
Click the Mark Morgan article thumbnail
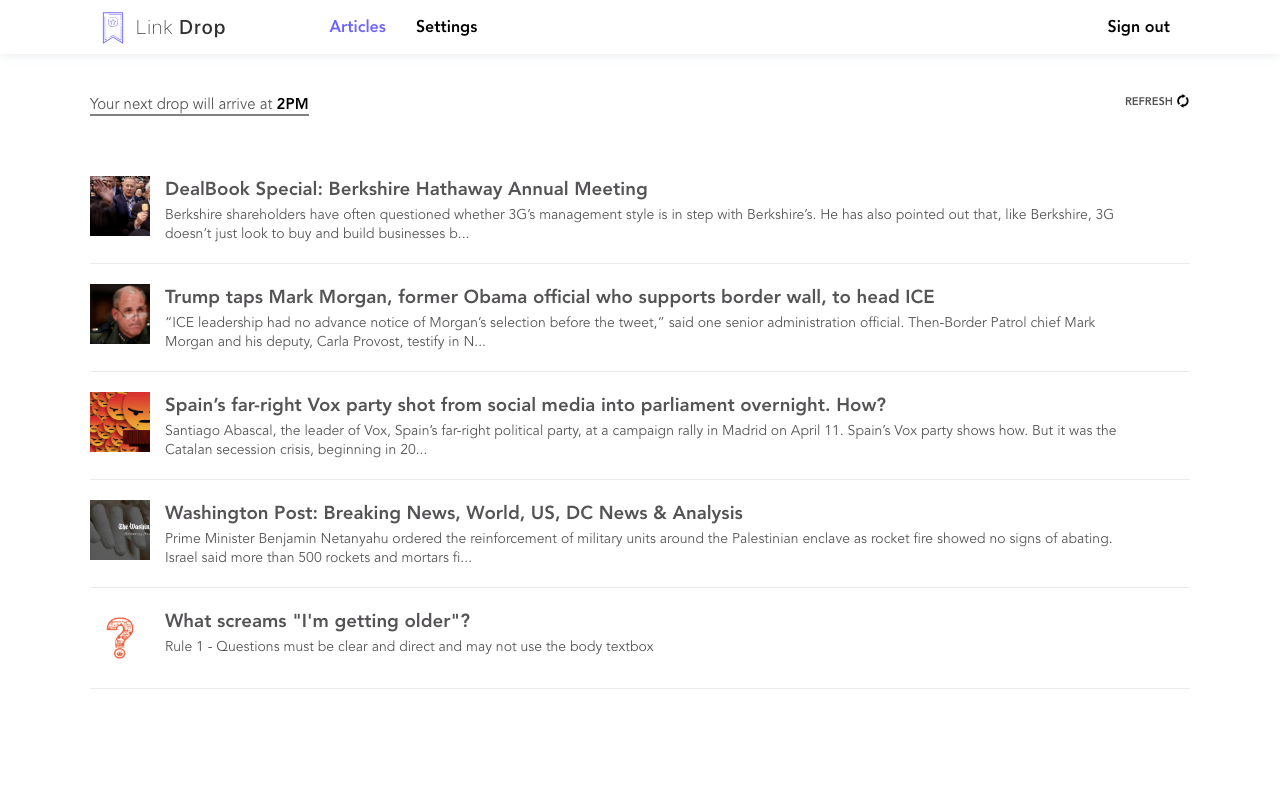[120, 314]
